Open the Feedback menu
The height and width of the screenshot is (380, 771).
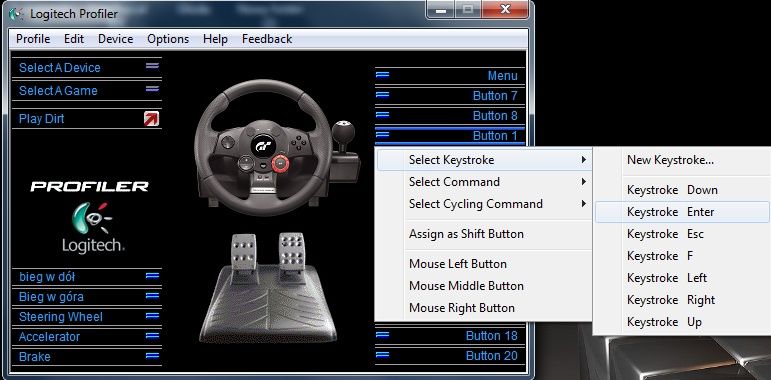click(267, 39)
